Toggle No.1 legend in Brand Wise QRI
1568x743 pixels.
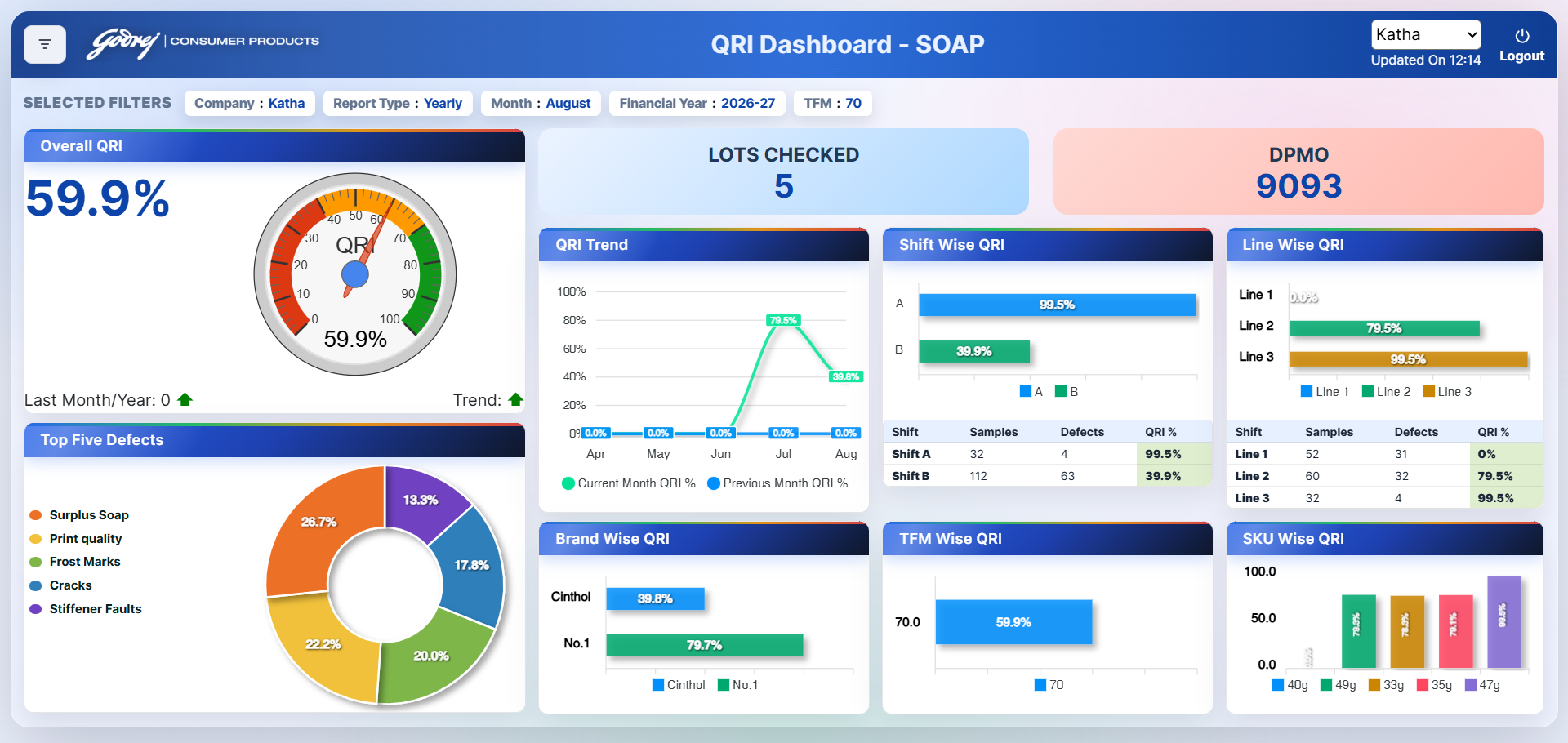738,685
